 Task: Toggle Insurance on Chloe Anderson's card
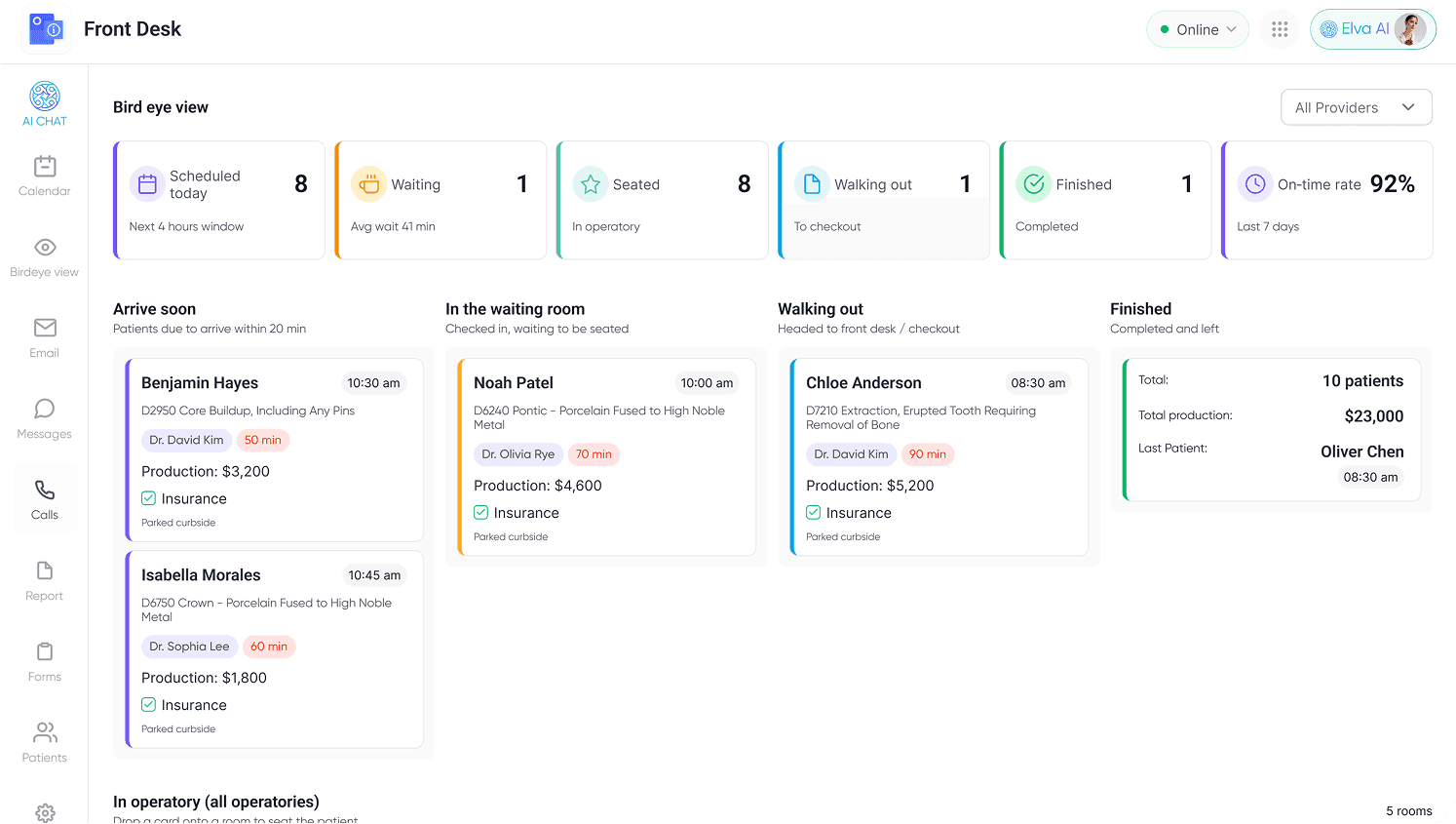point(813,512)
